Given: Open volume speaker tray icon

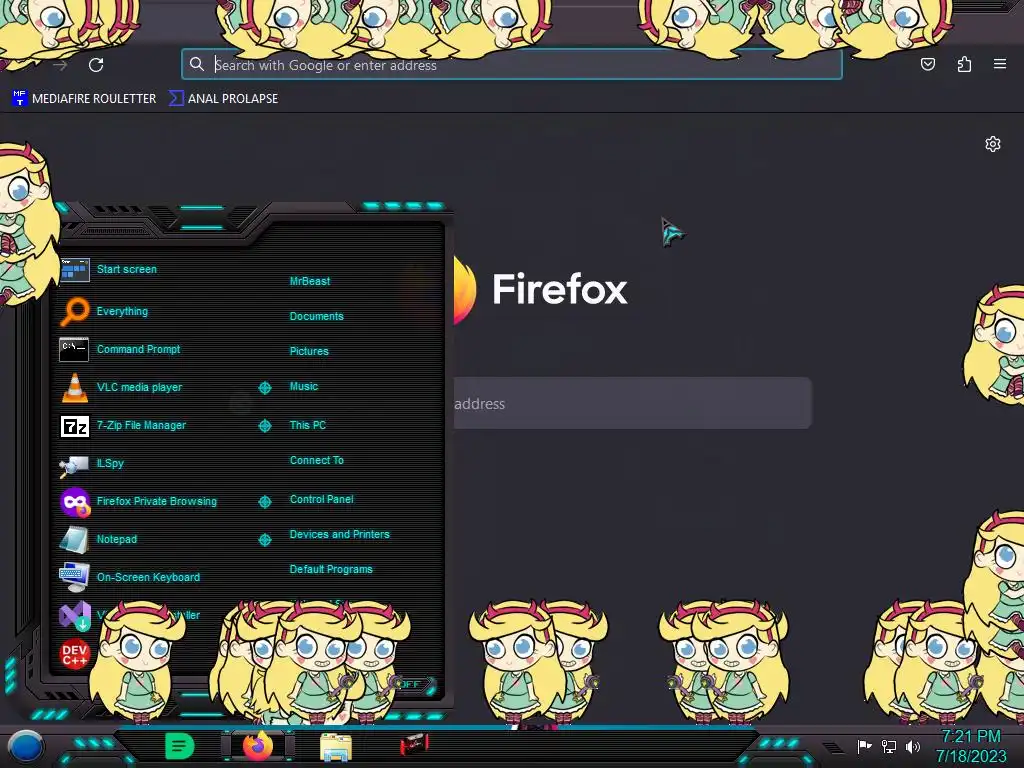Looking at the screenshot, I should 912,746.
